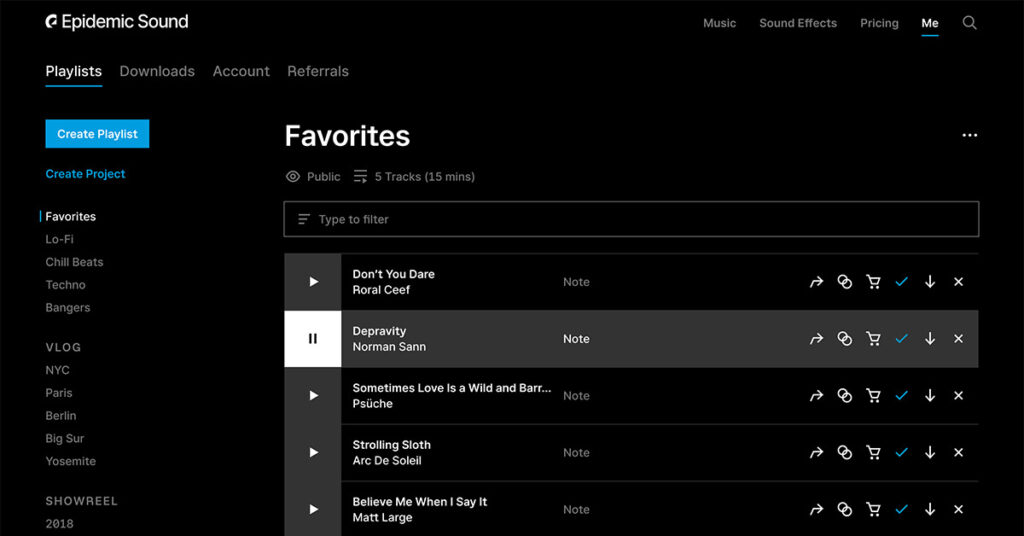Go to Sound Effects in top navigation
The width and height of the screenshot is (1024, 536).
tap(798, 23)
